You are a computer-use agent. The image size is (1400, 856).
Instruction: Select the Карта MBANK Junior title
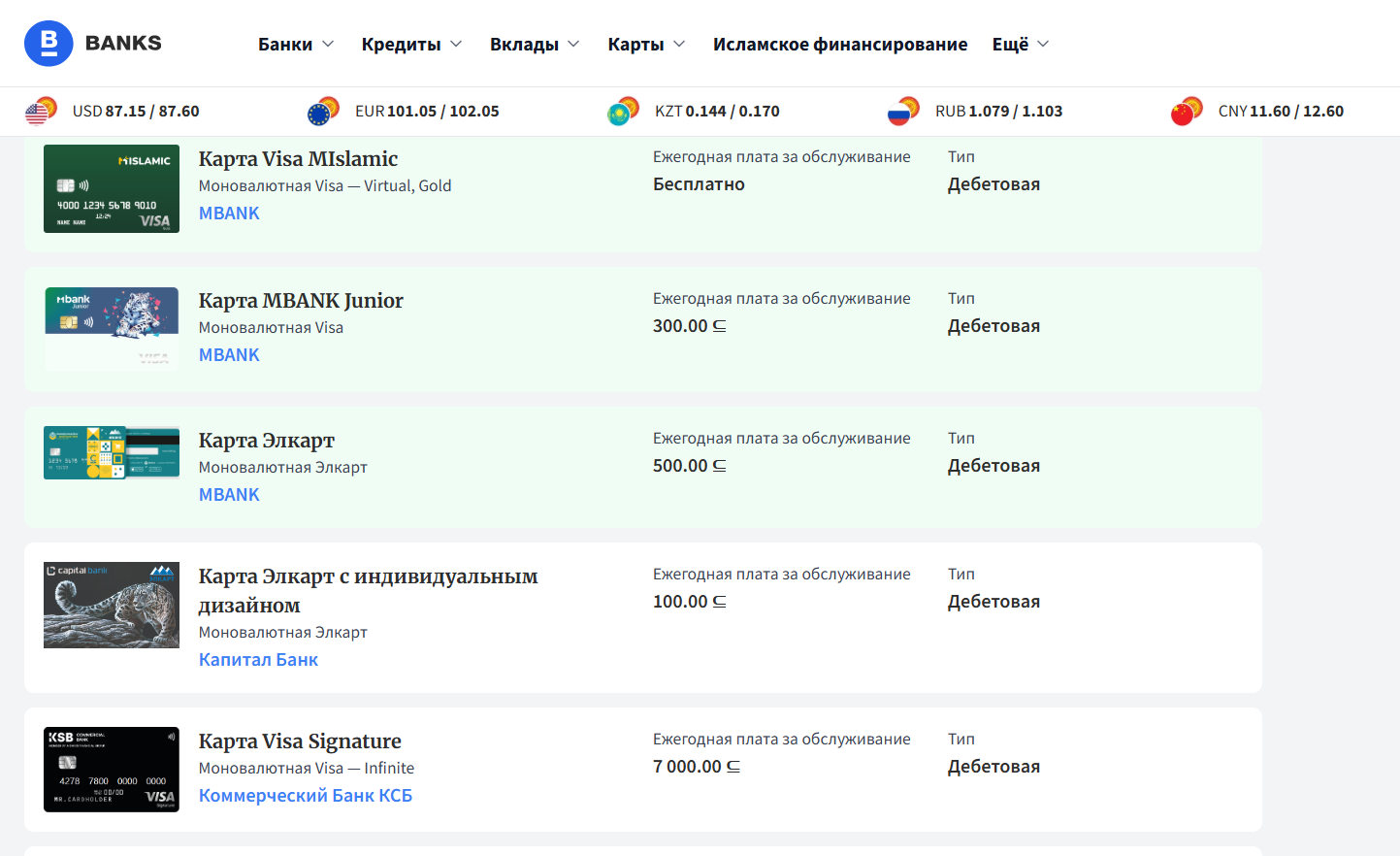click(x=301, y=301)
